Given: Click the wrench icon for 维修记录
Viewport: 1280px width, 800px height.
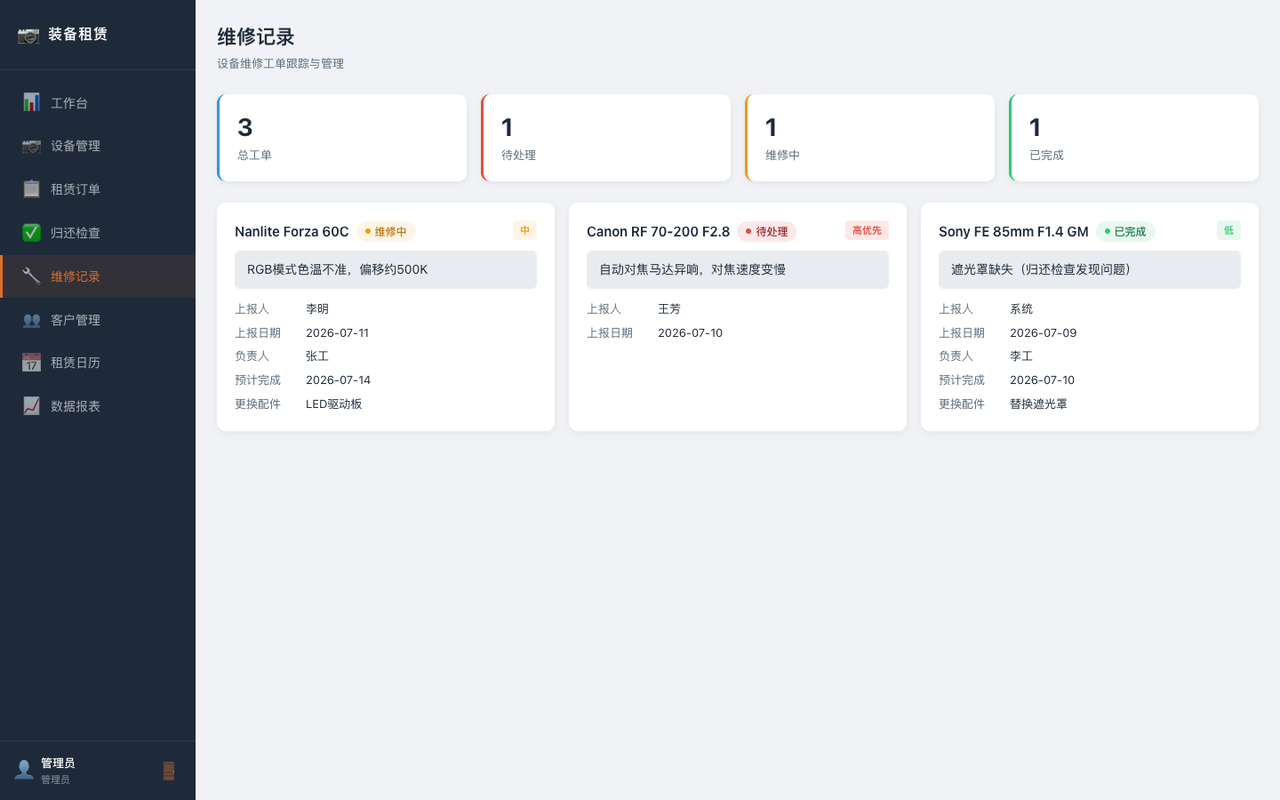Looking at the screenshot, I should click(31, 276).
